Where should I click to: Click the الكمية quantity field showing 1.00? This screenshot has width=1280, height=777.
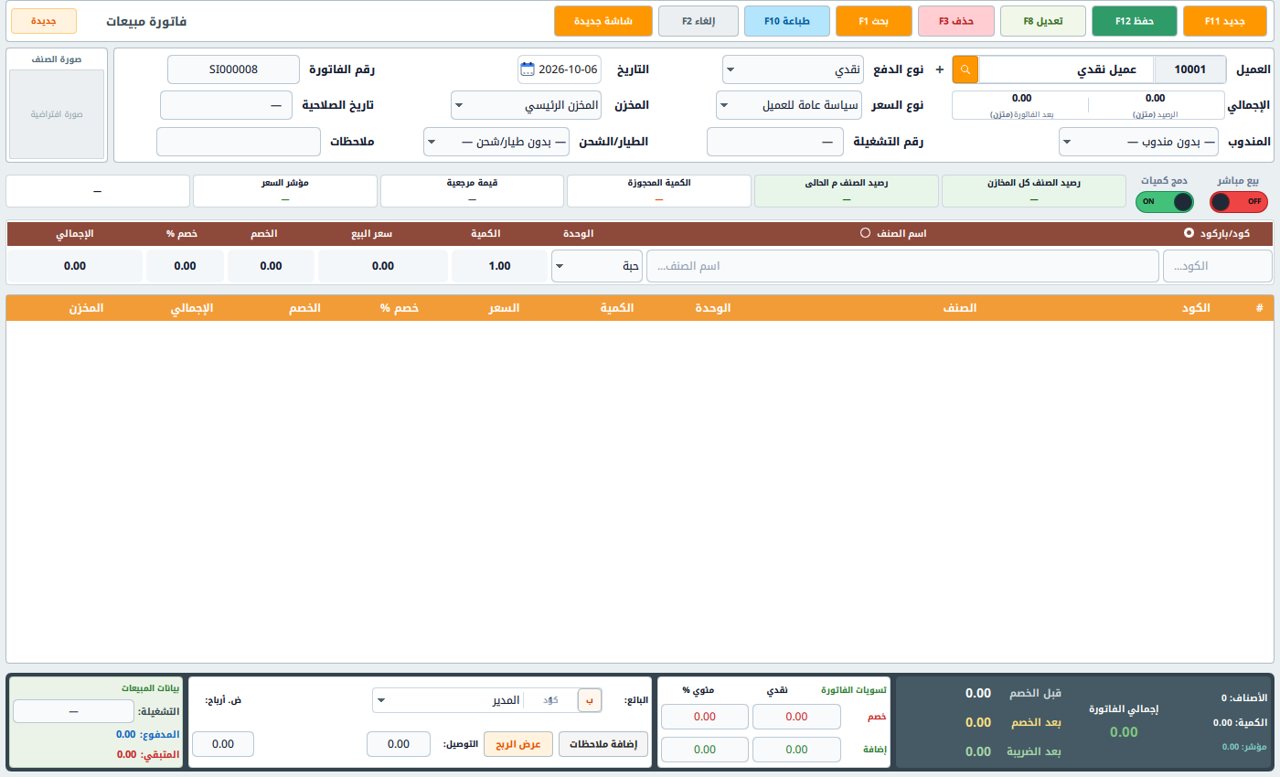coord(499,266)
